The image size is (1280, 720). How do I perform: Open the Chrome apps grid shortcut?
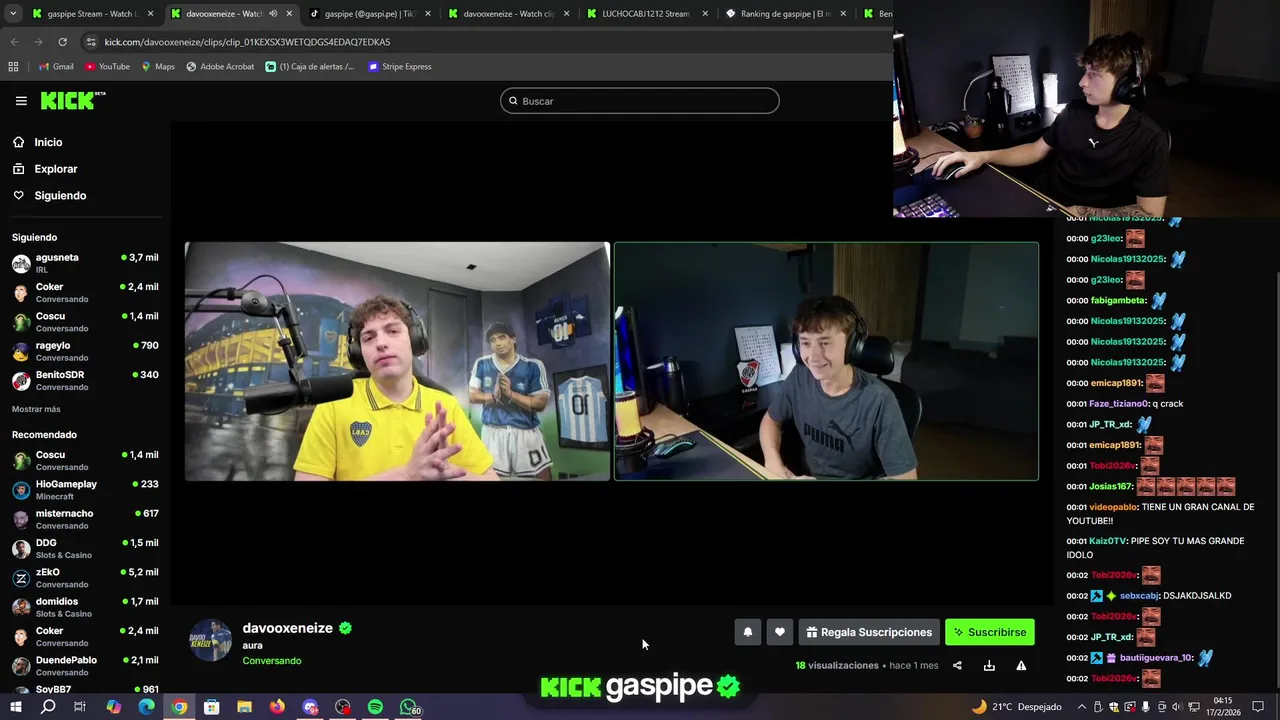(x=13, y=67)
